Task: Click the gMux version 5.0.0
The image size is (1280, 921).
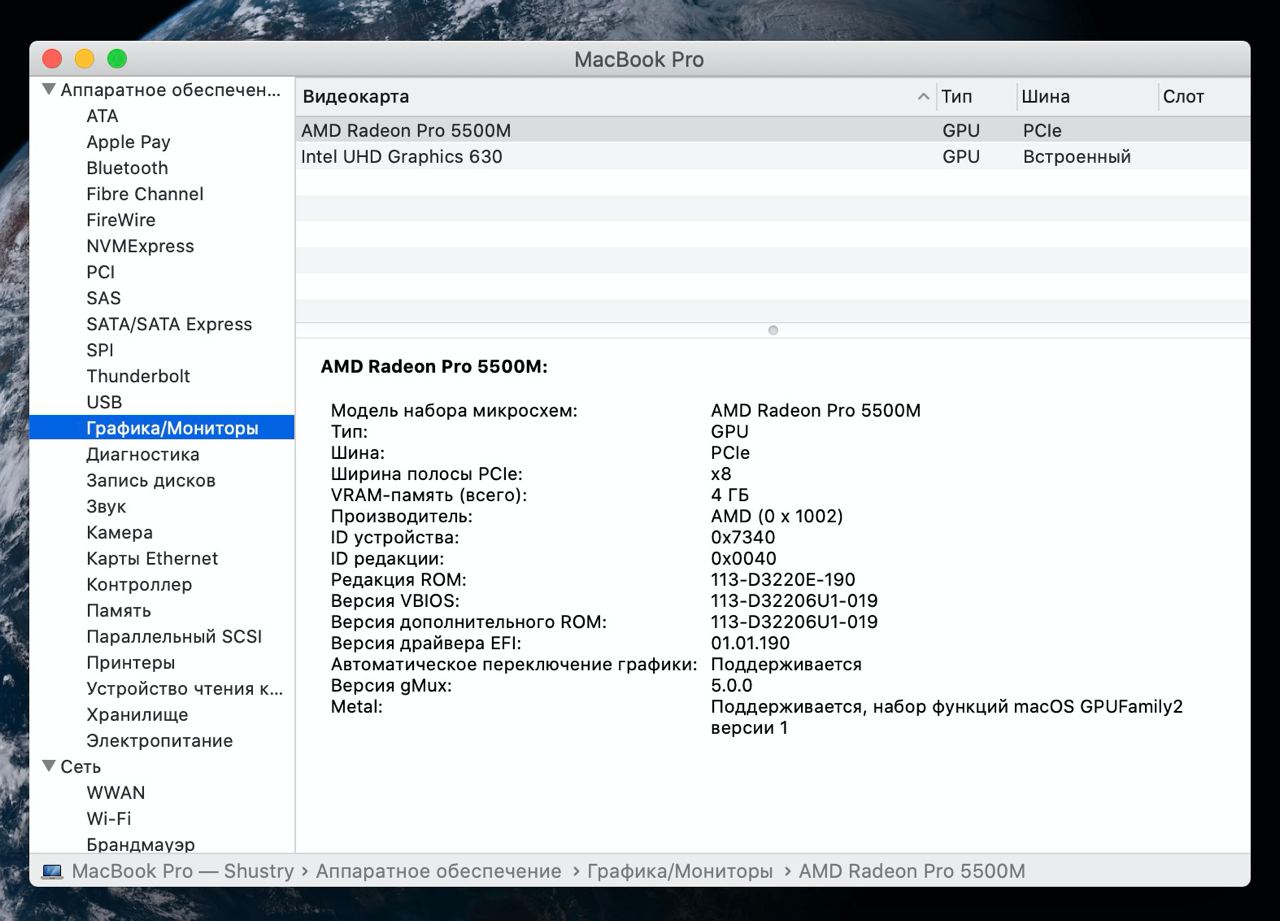Action: (x=732, y=685)
